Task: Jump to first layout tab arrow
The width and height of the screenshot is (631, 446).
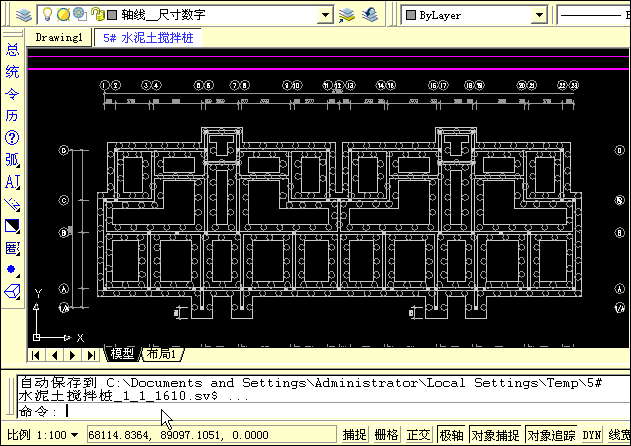Action: tap(35, 355)
